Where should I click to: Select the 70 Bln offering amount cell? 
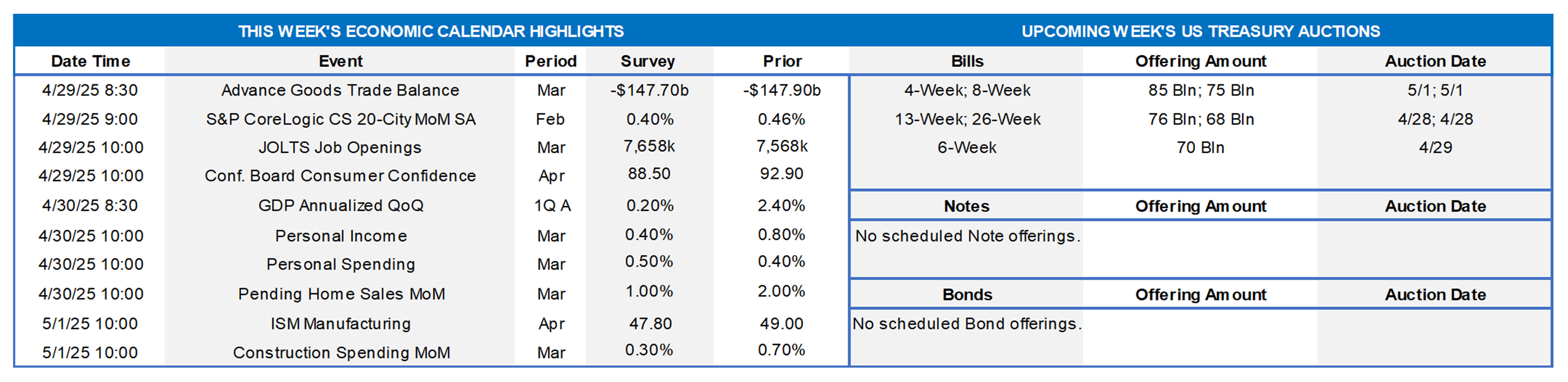pyautogui.click(x=1201, y=147)
